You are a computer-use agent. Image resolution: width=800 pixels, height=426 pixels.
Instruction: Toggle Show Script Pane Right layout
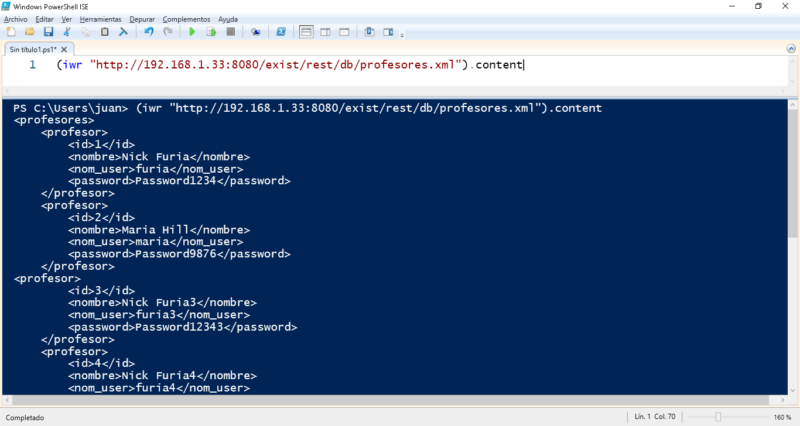(x=324, y=32)
